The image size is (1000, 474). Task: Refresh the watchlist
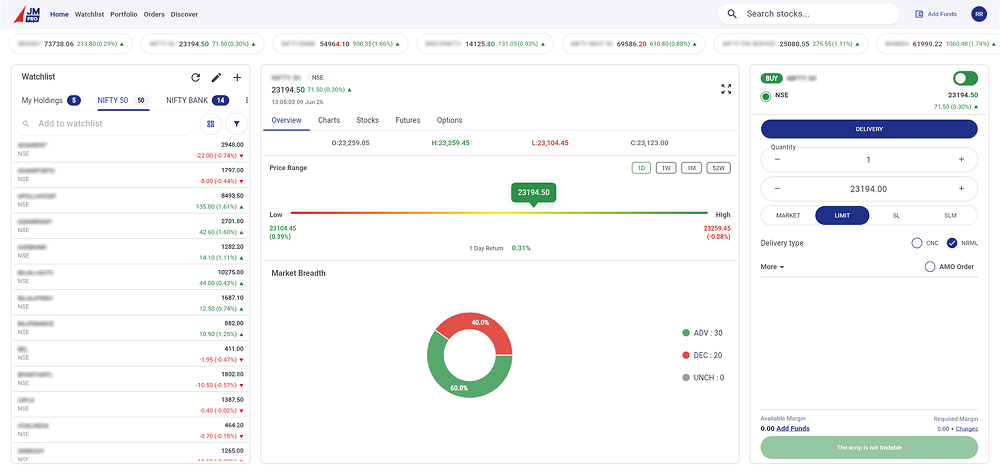click(x=196, y=78)
